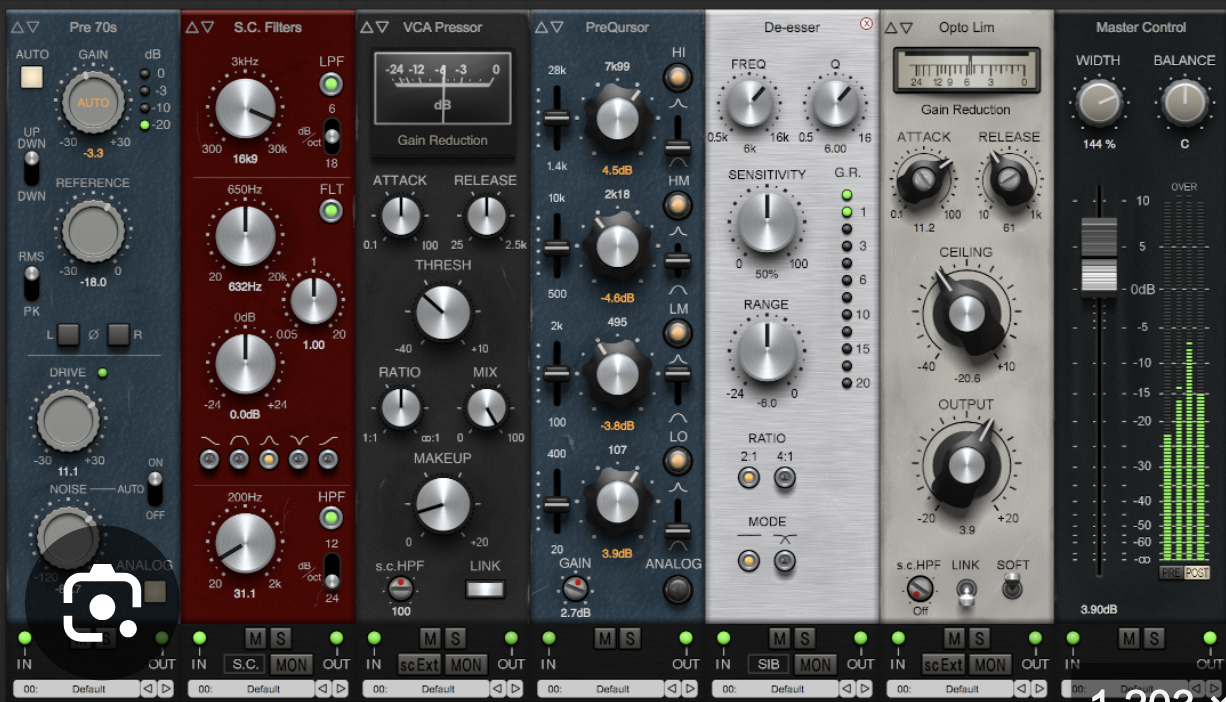
Task: Switch the Master Control meter to POST
Action: point(1196,573)
